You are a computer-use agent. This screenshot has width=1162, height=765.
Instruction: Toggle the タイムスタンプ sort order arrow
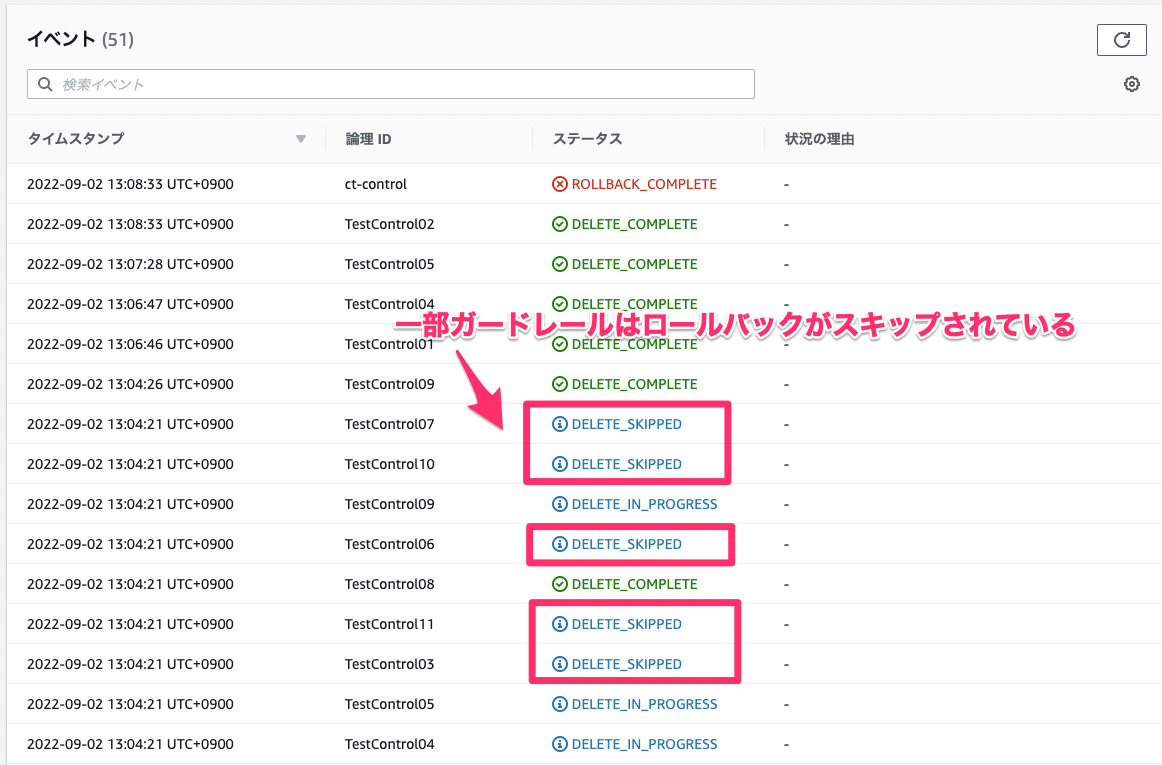point(301,139)
